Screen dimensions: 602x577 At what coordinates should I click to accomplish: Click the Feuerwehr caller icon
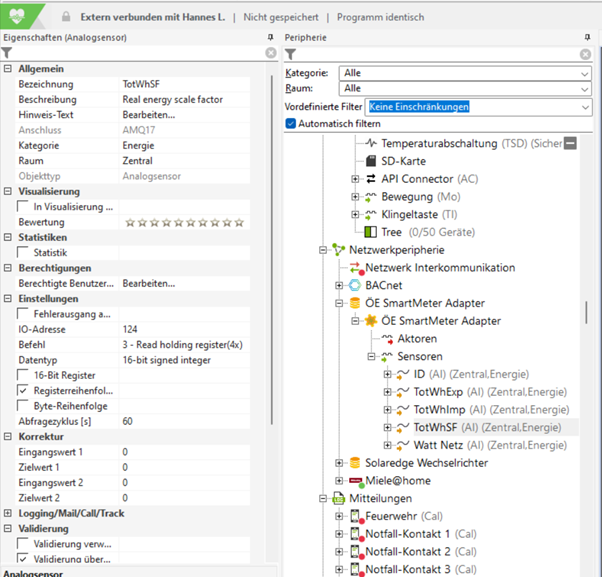pos(356,516)
